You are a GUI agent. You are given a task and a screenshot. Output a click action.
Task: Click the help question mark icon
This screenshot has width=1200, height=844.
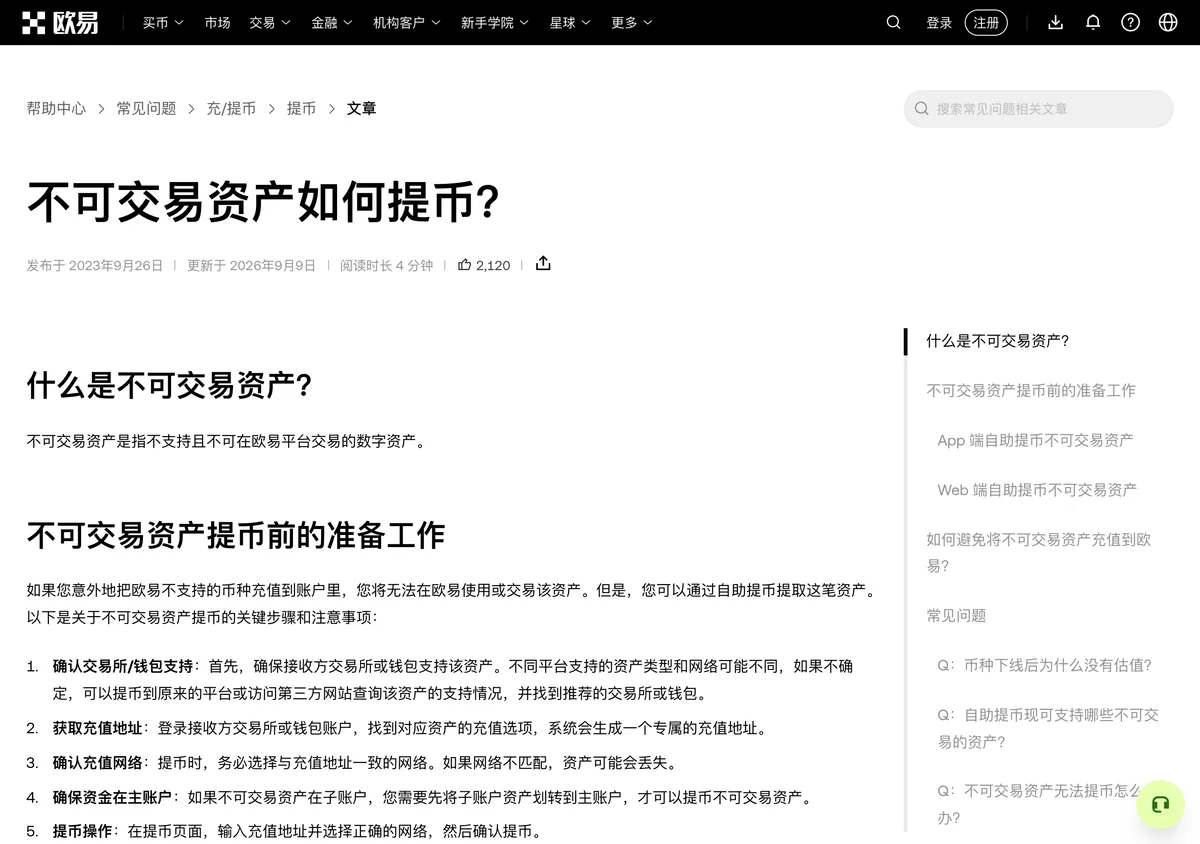tap(1130, 22)
